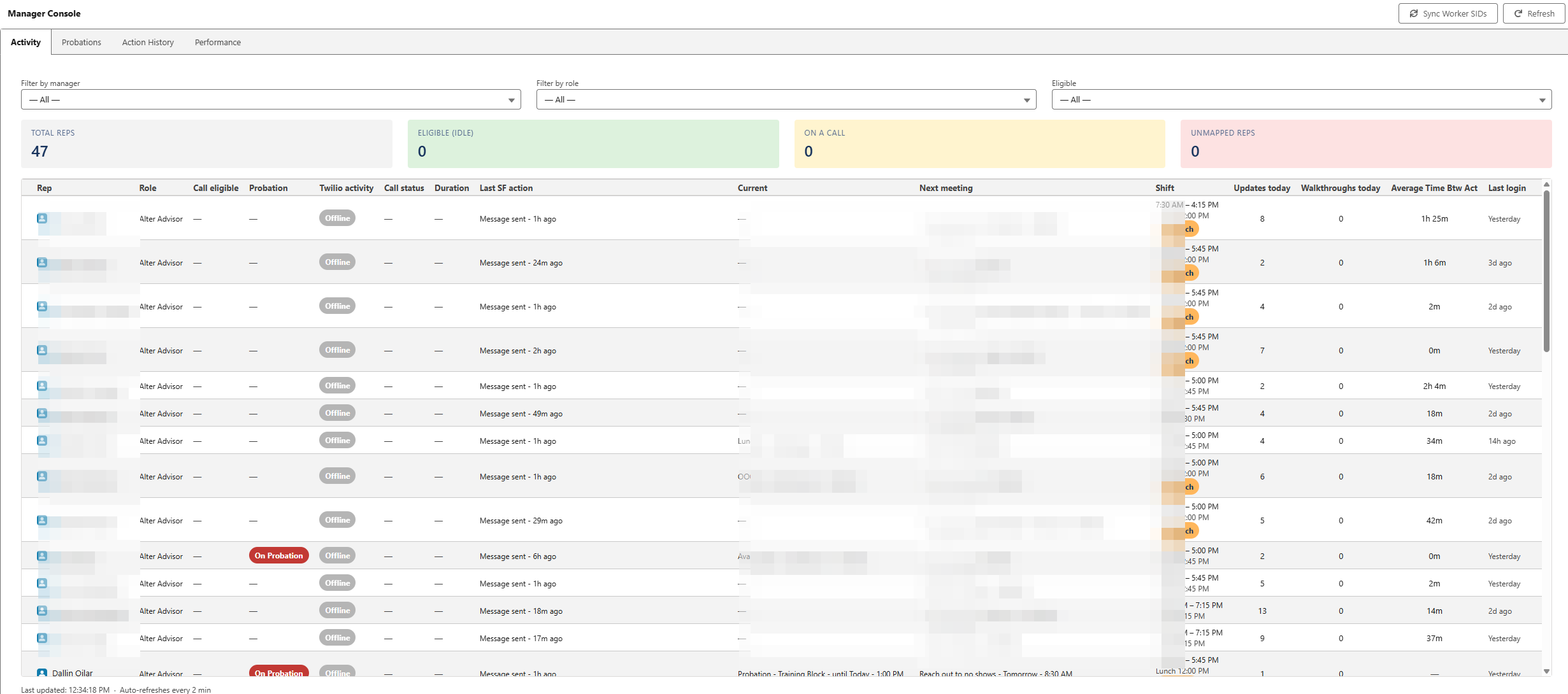
Task: Click the On Probation badge in the '6h ago' row
Action: point(279,556)
